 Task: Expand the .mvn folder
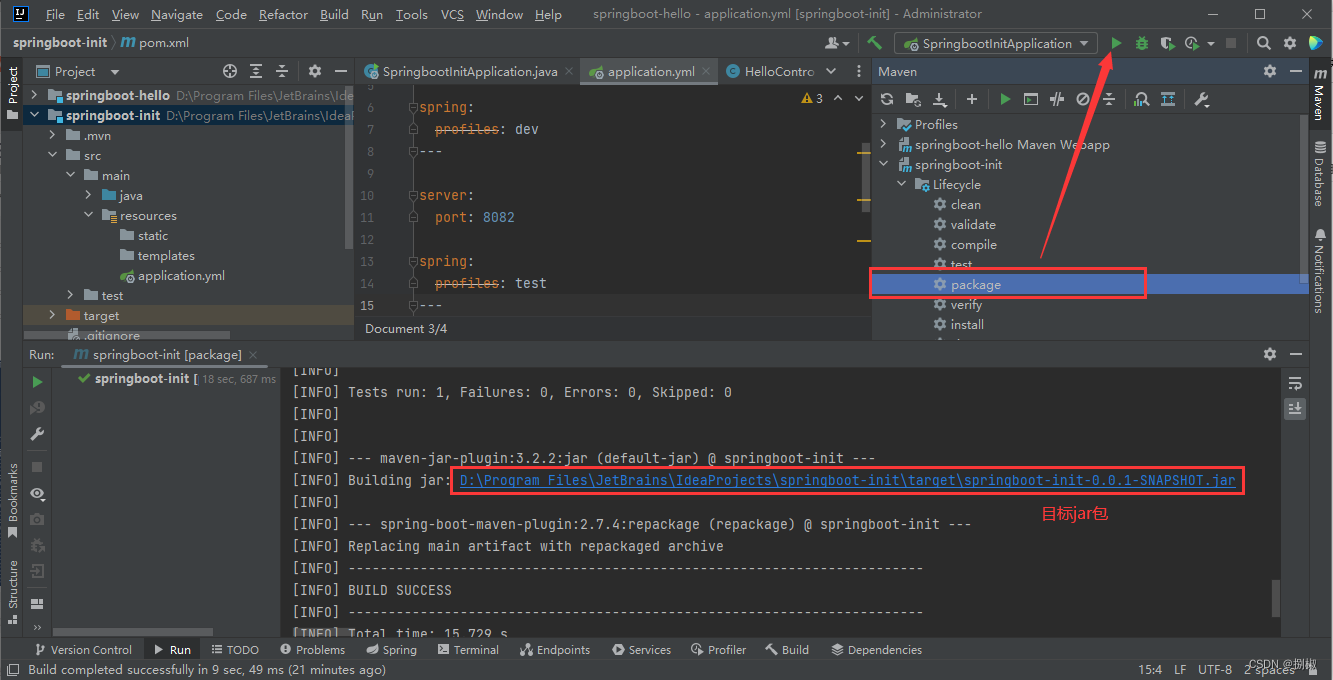(x=53, y=135)
